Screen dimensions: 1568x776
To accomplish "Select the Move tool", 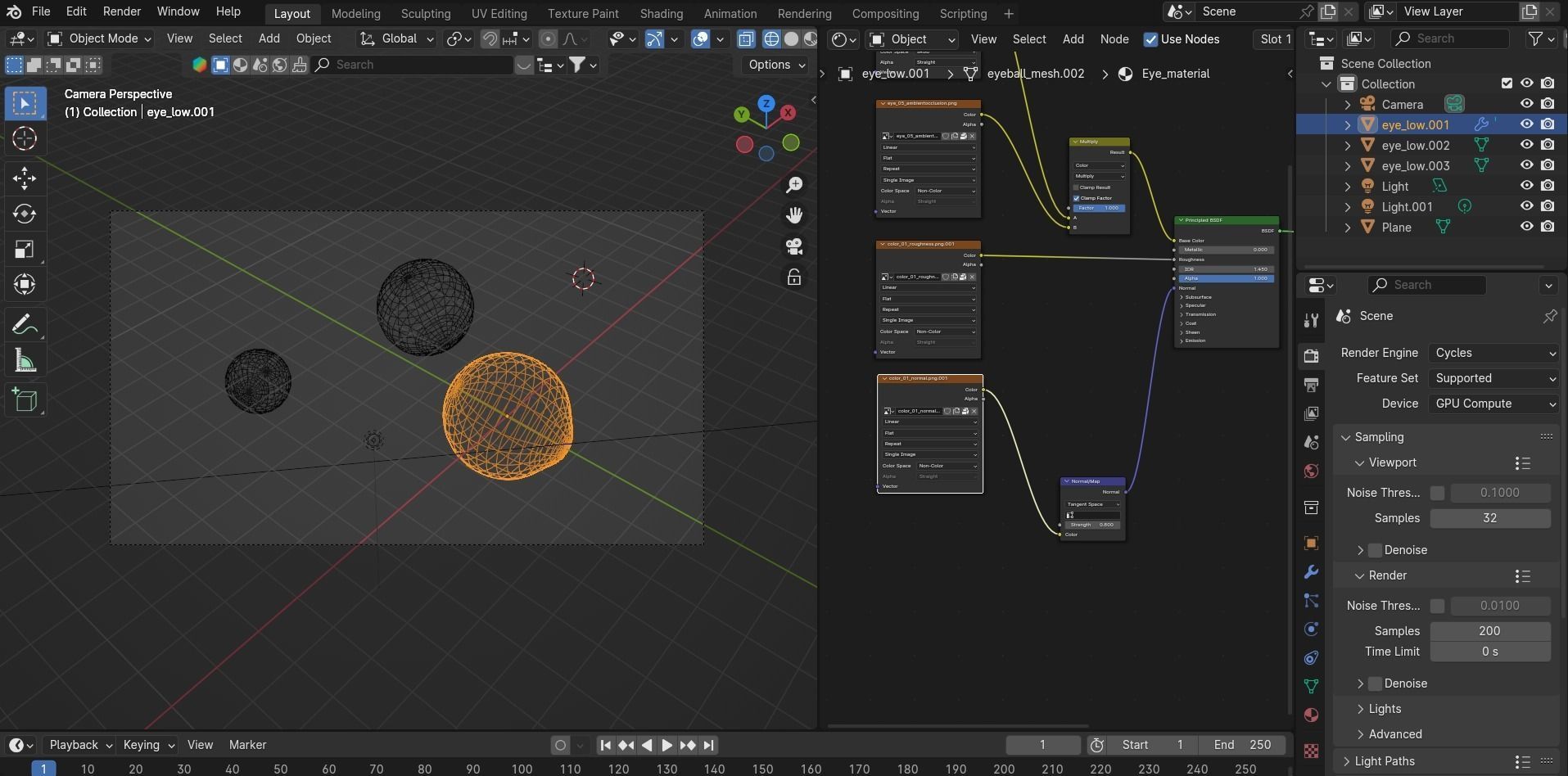I will (x=25, y=178).
